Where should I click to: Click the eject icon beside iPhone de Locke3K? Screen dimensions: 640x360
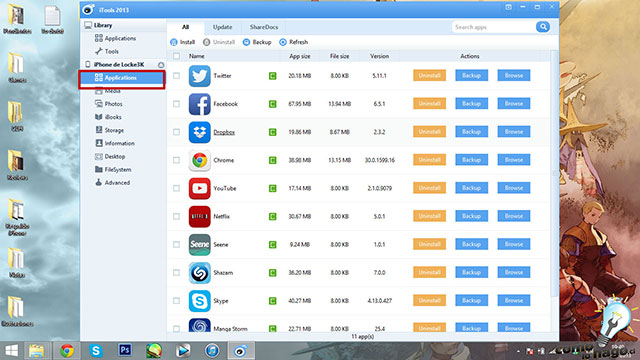161,65
